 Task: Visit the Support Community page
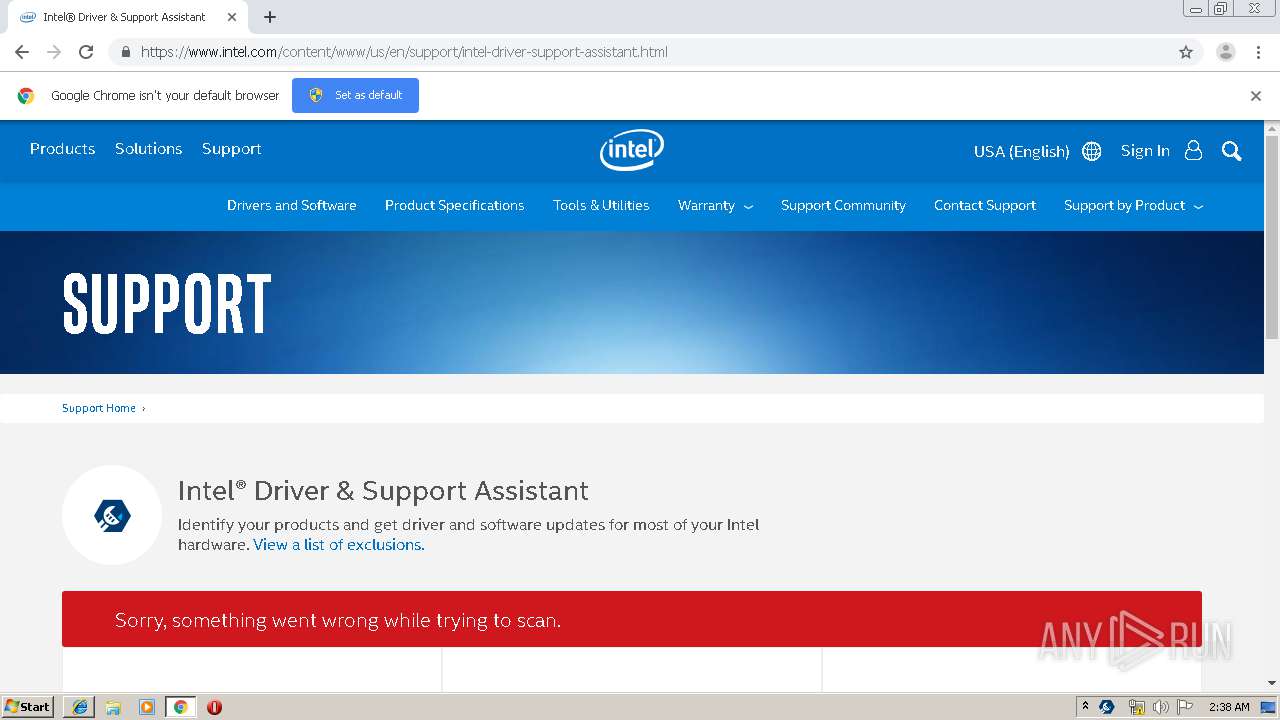tap(843, 205)
